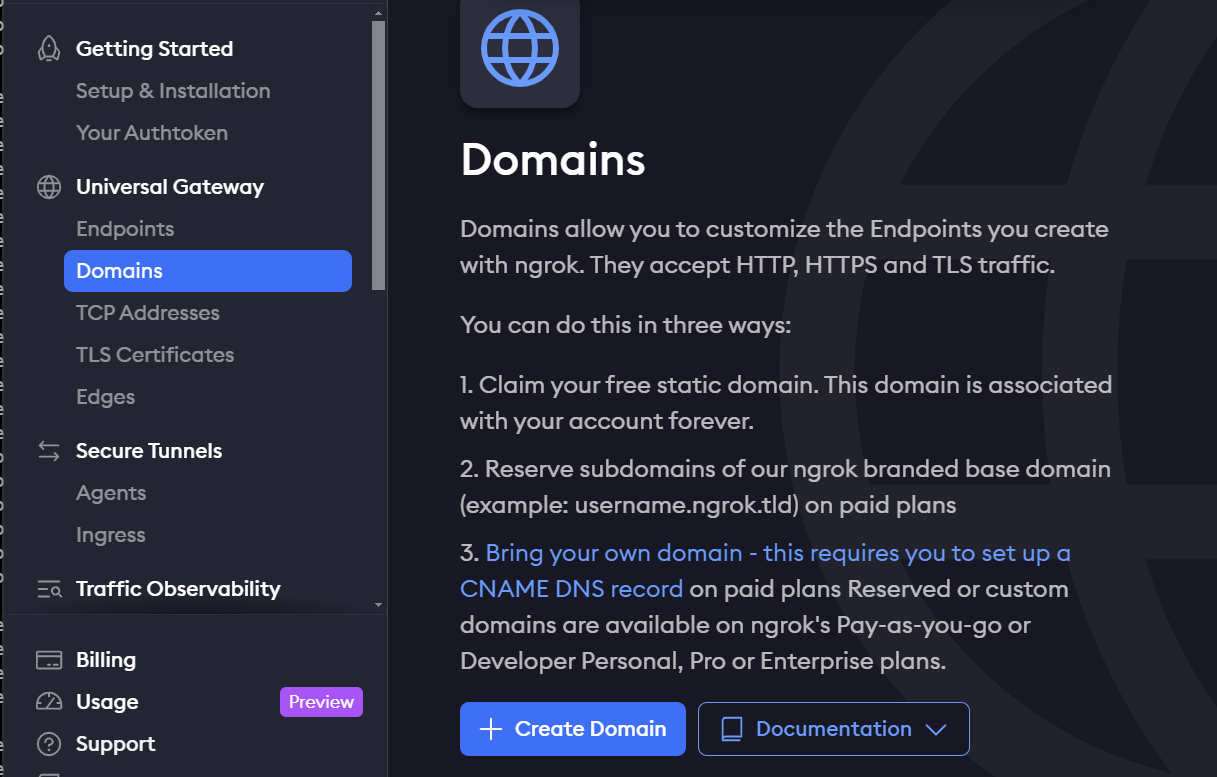Viewport: 1217px width, 777px height.
Task: Follow the Bring your own domain link
Action: [765, 570]
